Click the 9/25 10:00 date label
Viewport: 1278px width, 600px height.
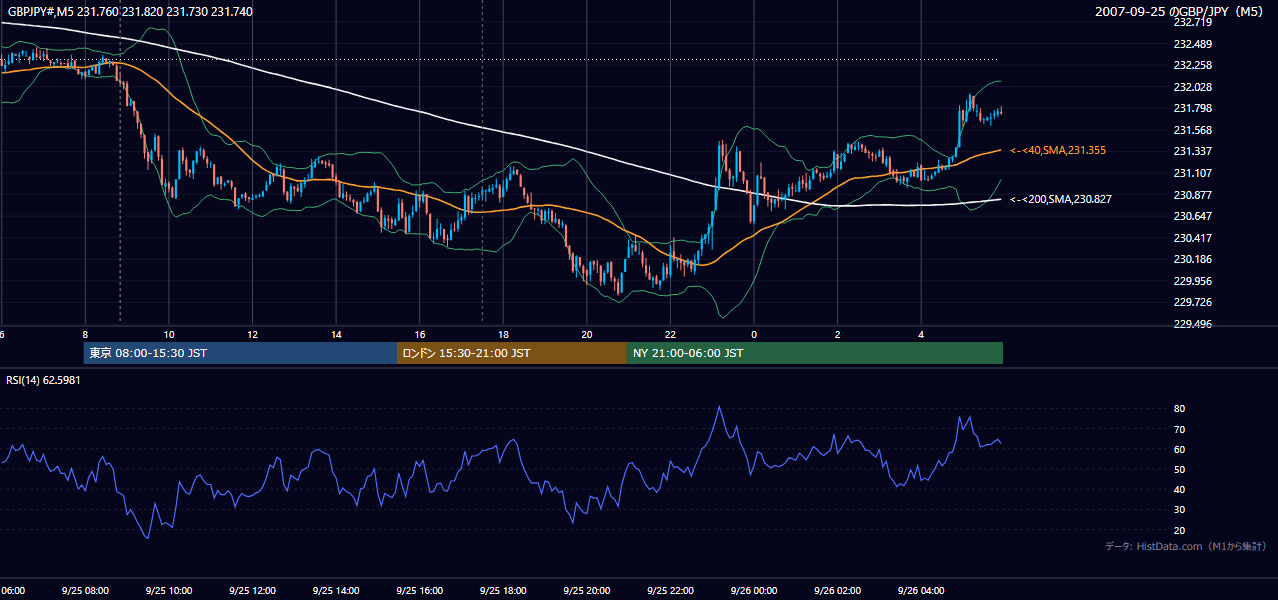(168, 591)
